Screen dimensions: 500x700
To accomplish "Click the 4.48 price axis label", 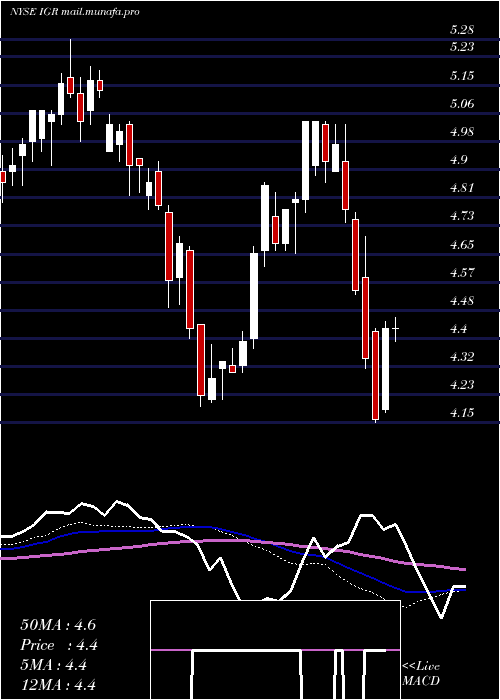I will tap(462, 300).
